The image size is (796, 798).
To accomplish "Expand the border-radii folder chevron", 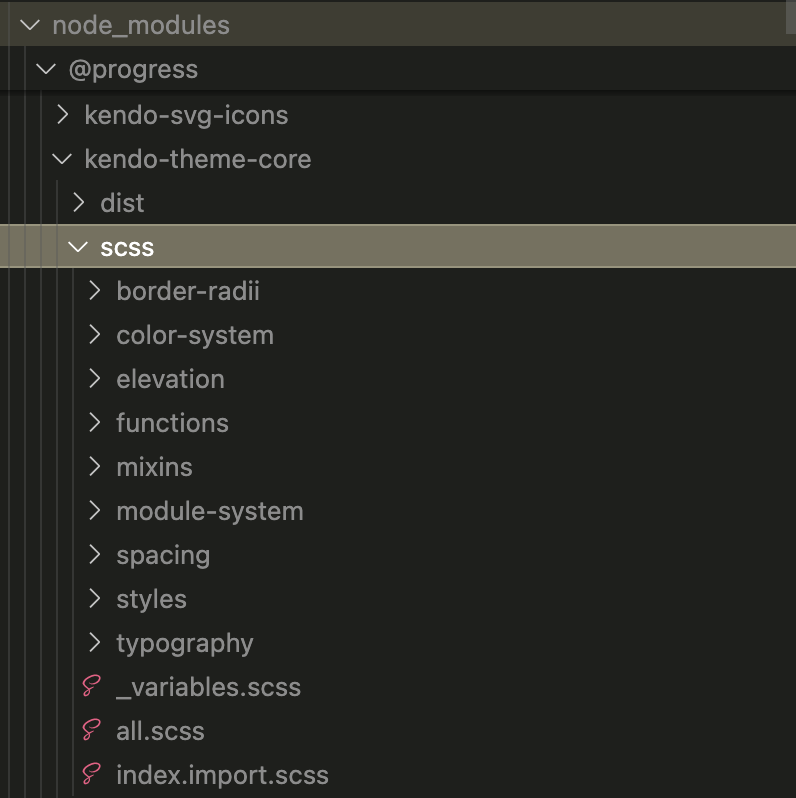I will (95, 291).
